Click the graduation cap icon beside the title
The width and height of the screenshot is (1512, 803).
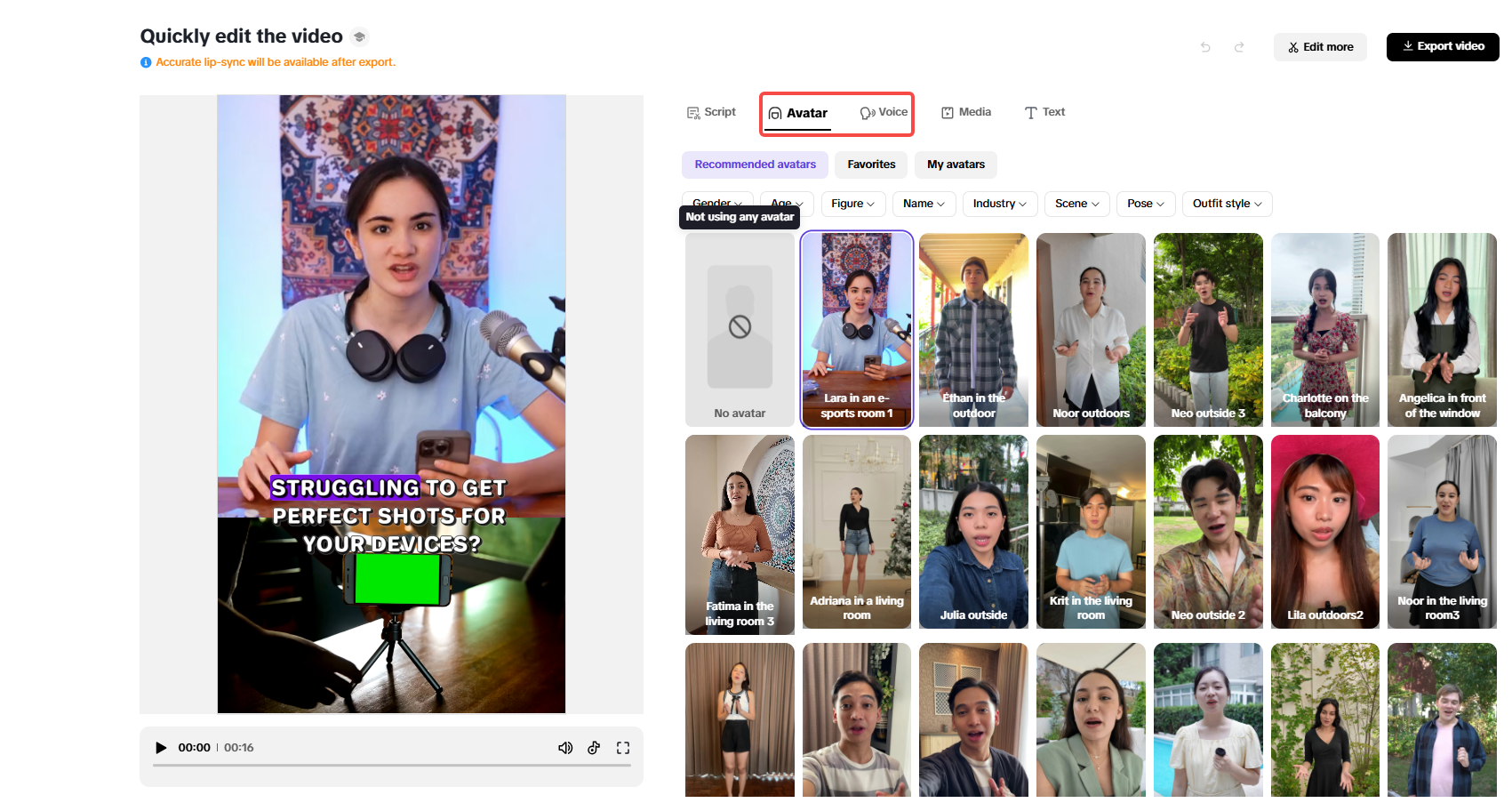tap(359, 36)
